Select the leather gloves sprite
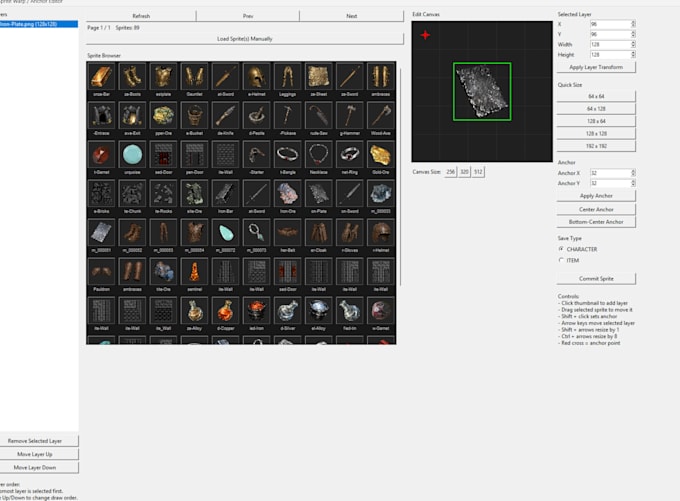This screenshot has height=501, width=680. pos(350,232)
